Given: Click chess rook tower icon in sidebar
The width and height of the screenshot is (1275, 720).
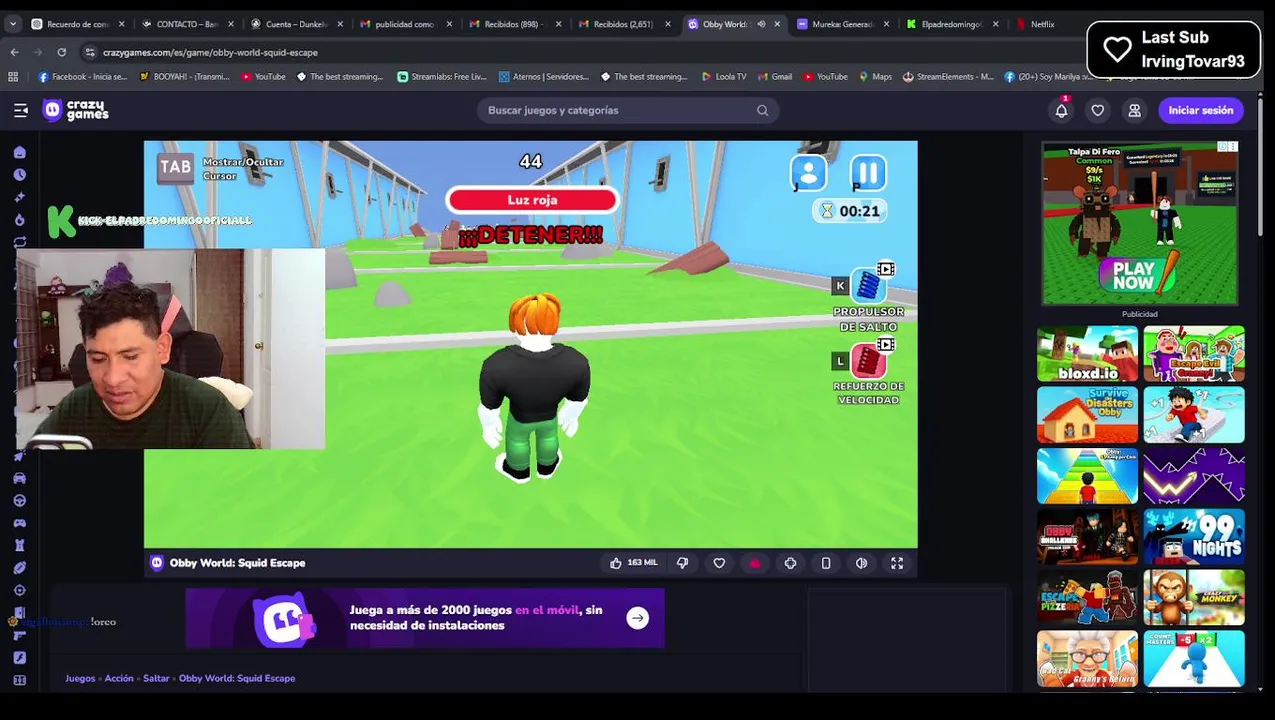Looking at the screenshot, I should 19,545.
